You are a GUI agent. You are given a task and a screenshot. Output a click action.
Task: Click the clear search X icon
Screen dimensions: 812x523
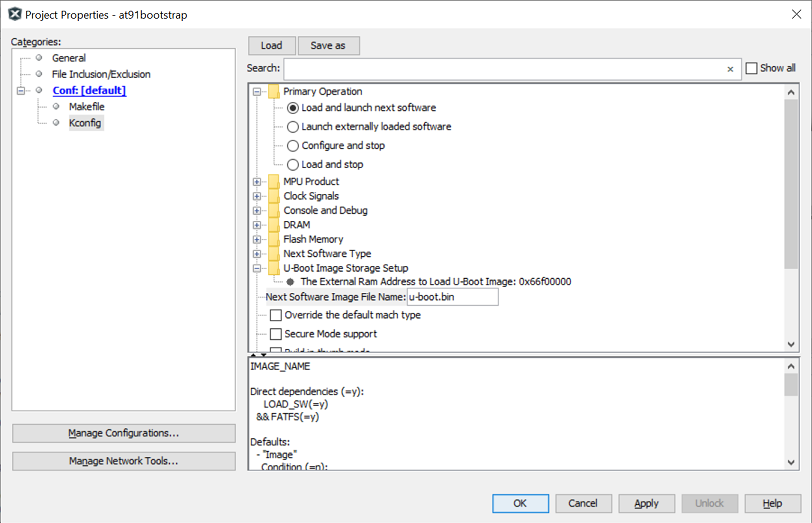pyautogui.click(x=730, y=69)
